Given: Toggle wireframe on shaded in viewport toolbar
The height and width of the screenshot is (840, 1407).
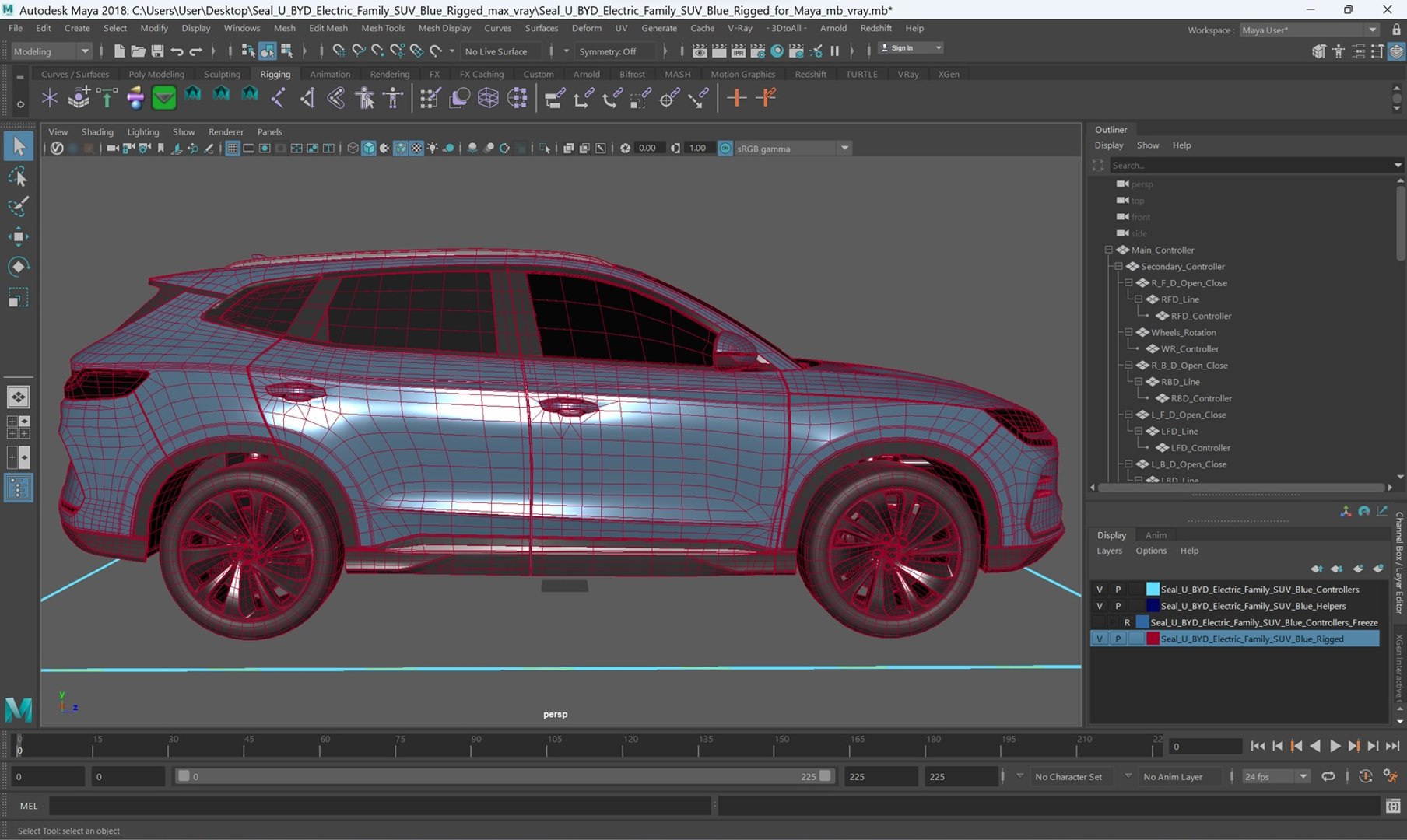Looking at the screenshot, I should [400, 148].
